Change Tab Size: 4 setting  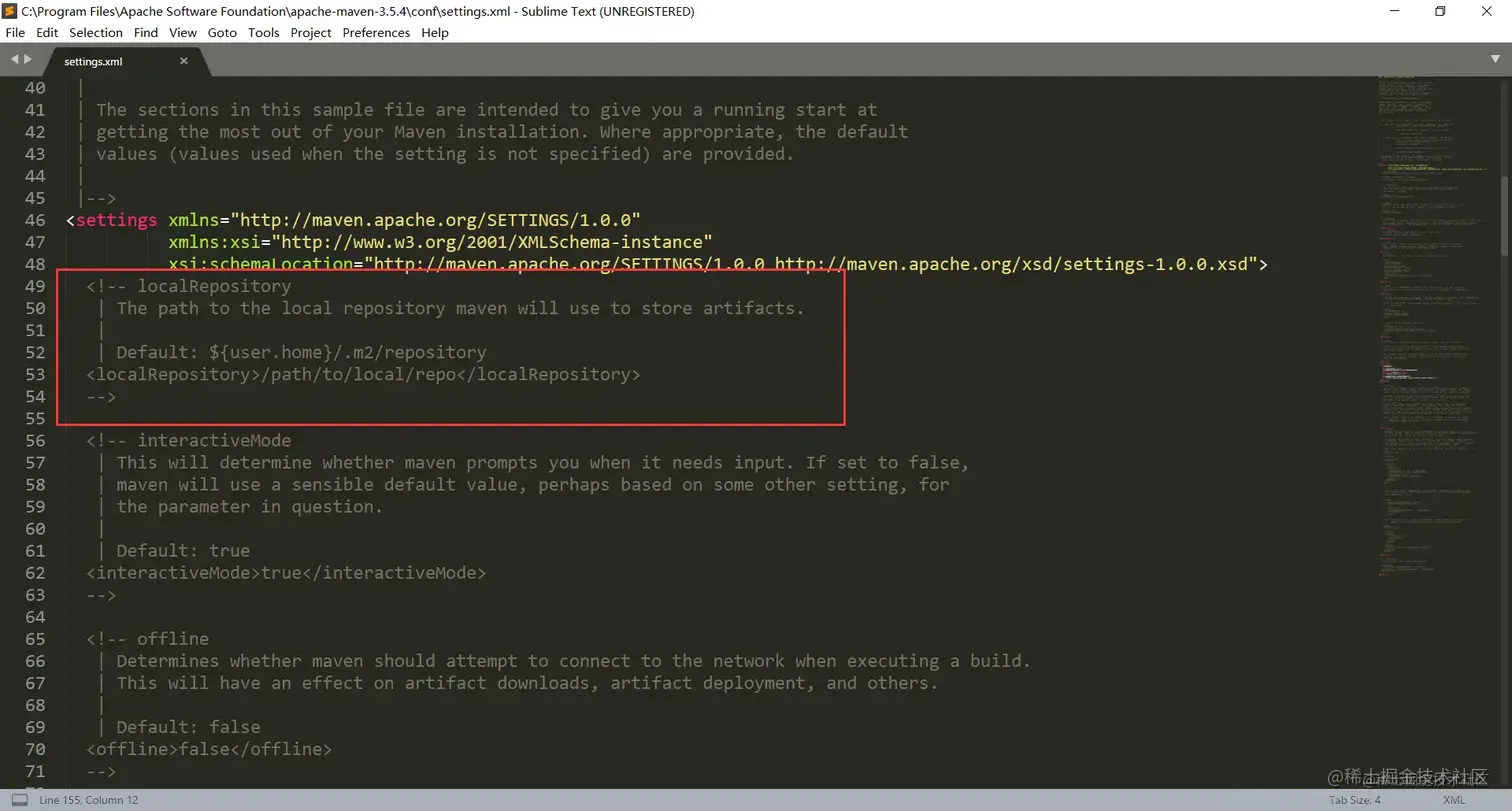1355,800
